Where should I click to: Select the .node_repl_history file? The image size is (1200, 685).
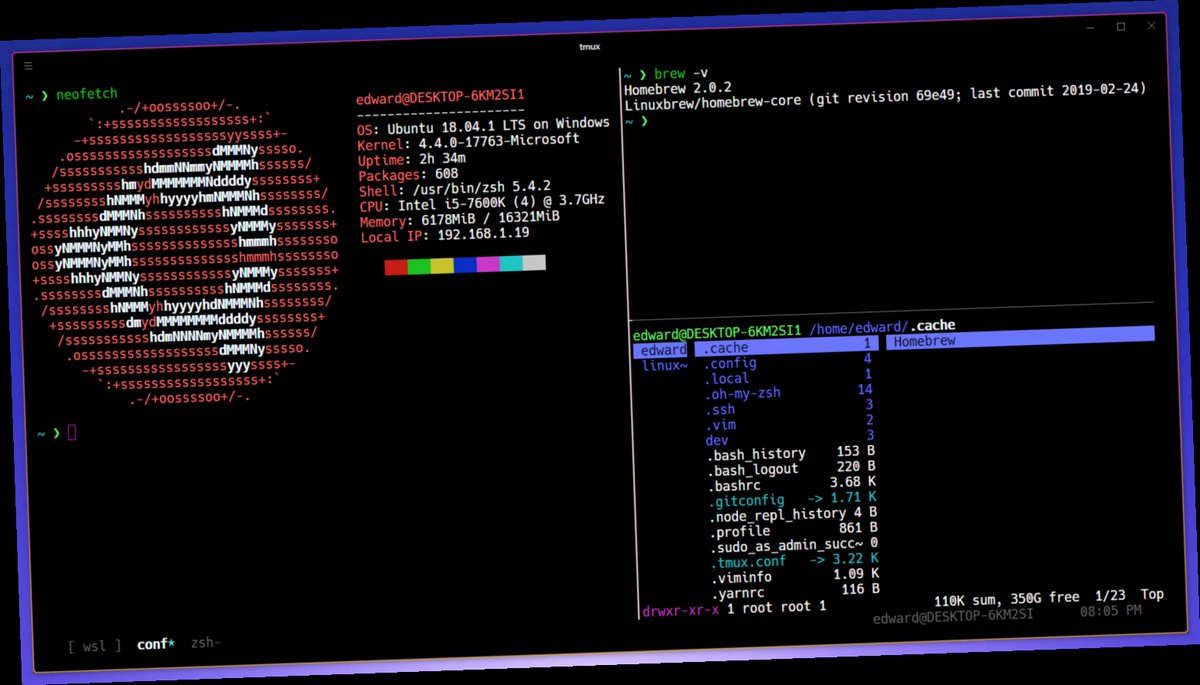pyautogui.click(x=793, y=514)
